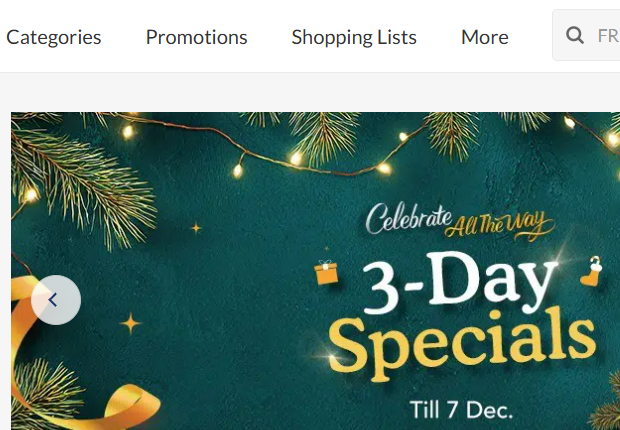Click the white 3-Day heading
The height and width of the screenshot is (430, 620).
pyautogui.click(x=459, y=283)
